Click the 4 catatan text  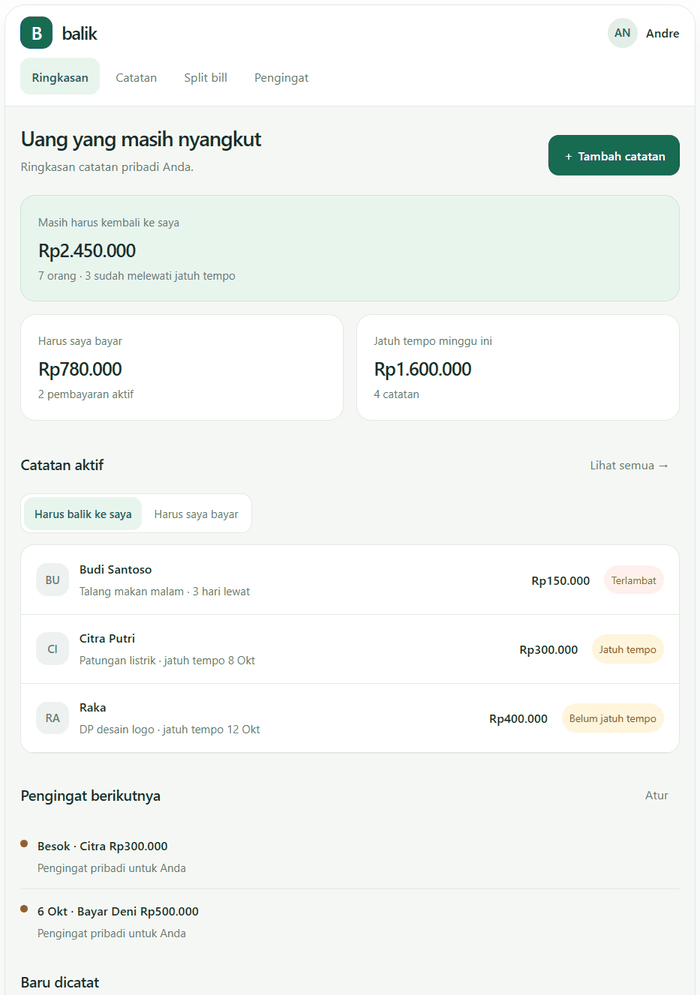[x=396, y=394]
